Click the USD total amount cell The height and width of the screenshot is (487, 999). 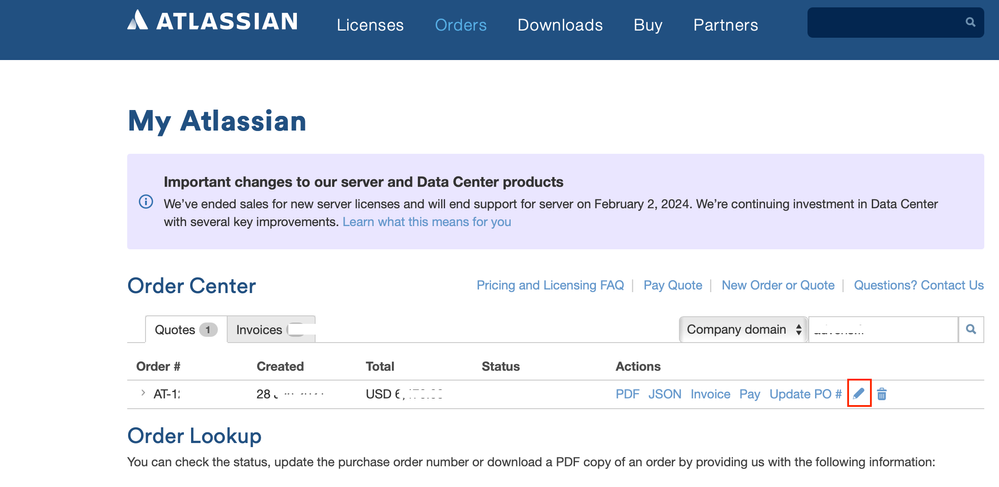click(404, 394)
